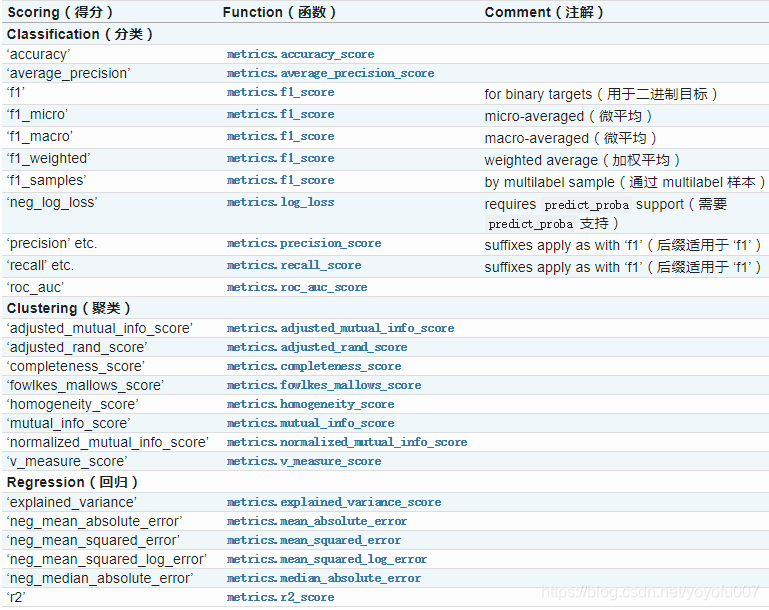Screen dimensions: 769x610
Task: Select the 'neg_mean_squared_error' scoring cell
Action: [x=93, y=540]
